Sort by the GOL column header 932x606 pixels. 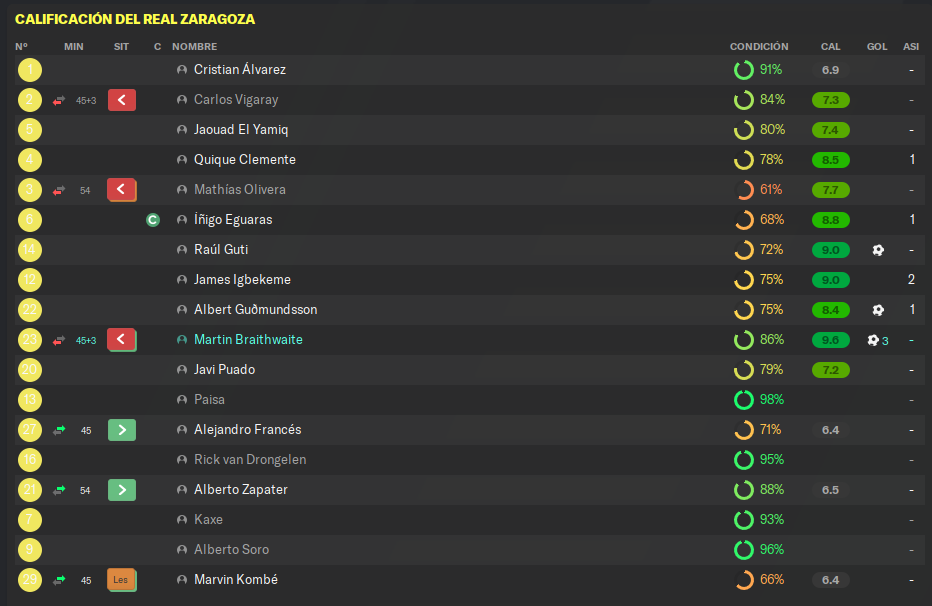point(877,46)
